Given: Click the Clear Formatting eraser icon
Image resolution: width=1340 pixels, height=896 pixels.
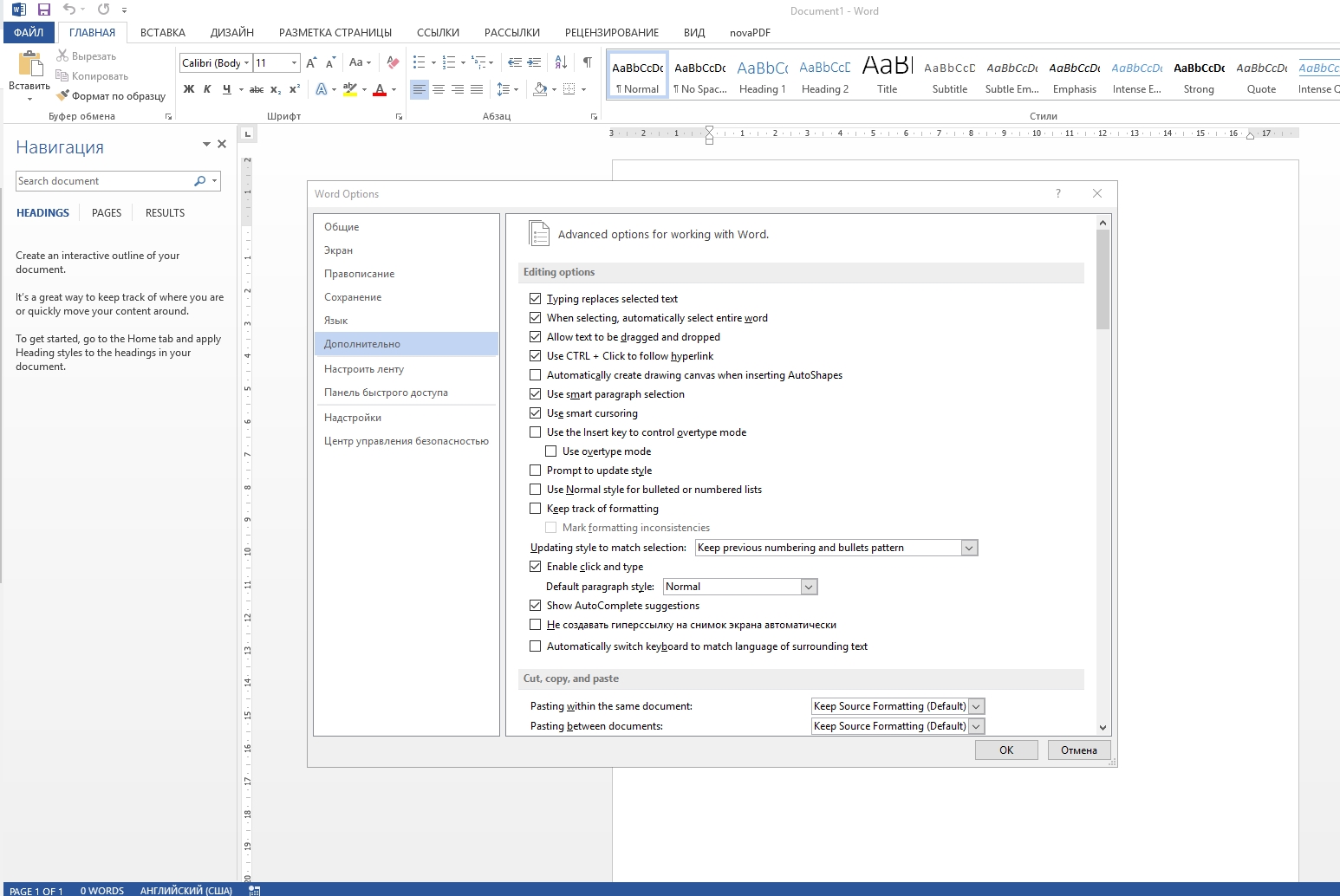Looking at the screenshot, I should pos(394,62).
